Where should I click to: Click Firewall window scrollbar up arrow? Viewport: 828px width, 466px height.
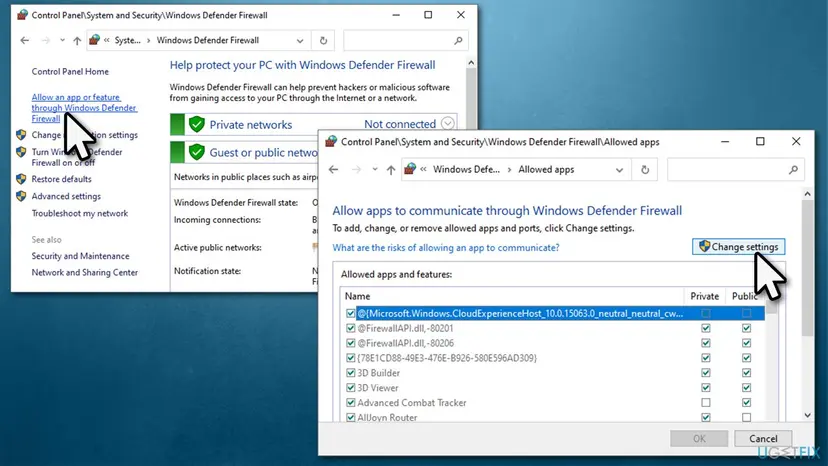(x=471, y=63)
